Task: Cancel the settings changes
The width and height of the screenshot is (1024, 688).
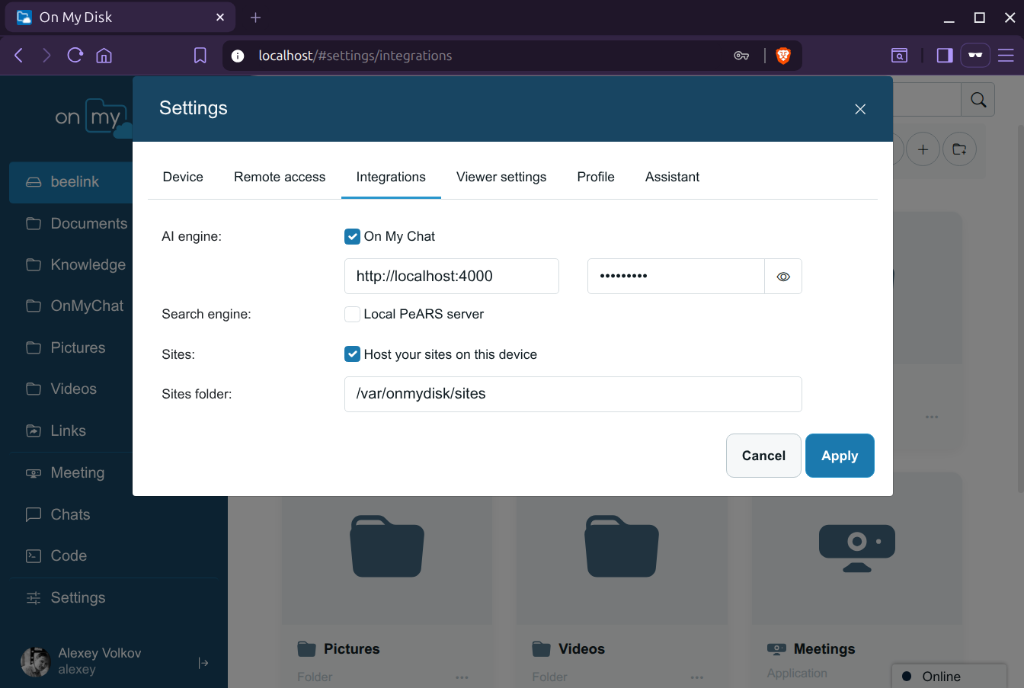Action: tap(763, 456)
